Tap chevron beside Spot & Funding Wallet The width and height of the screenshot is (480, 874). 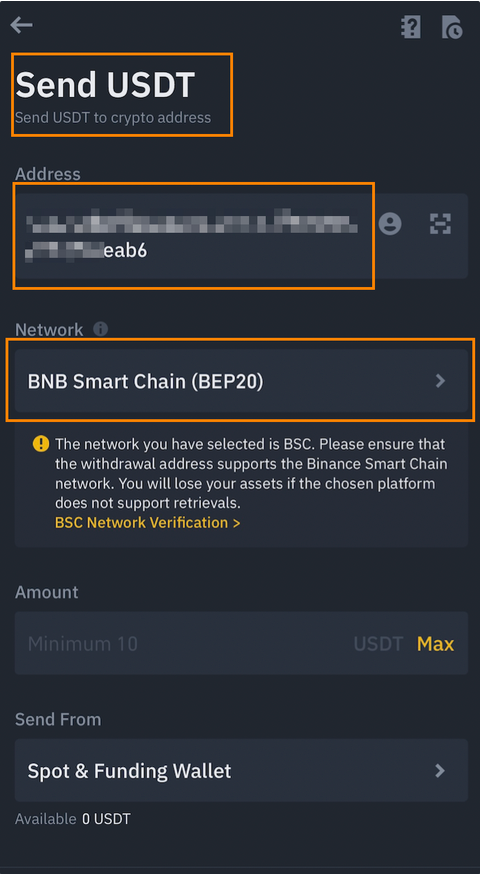click(440, 770)
